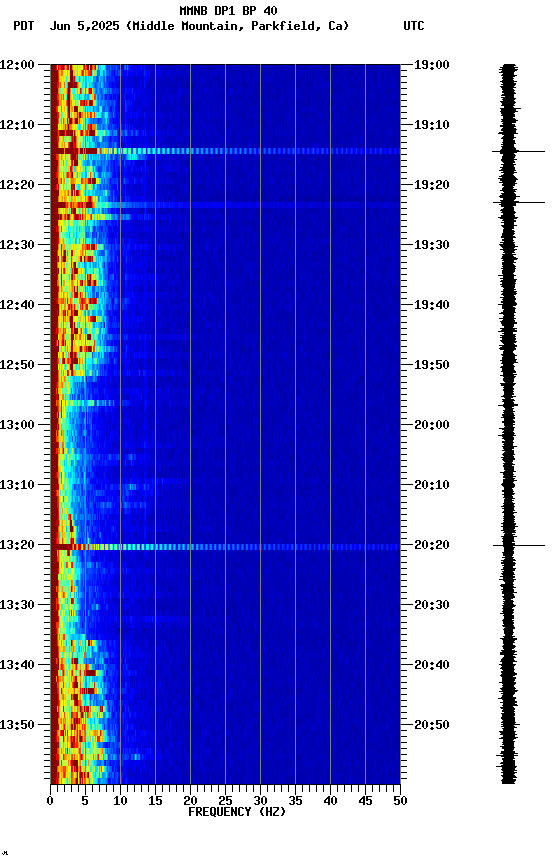This screenshot has height=864, width=552.
Task: Click the location text 'Middle Mountain, Parkfield, Ca'
Action: click(x=239, y=26)
